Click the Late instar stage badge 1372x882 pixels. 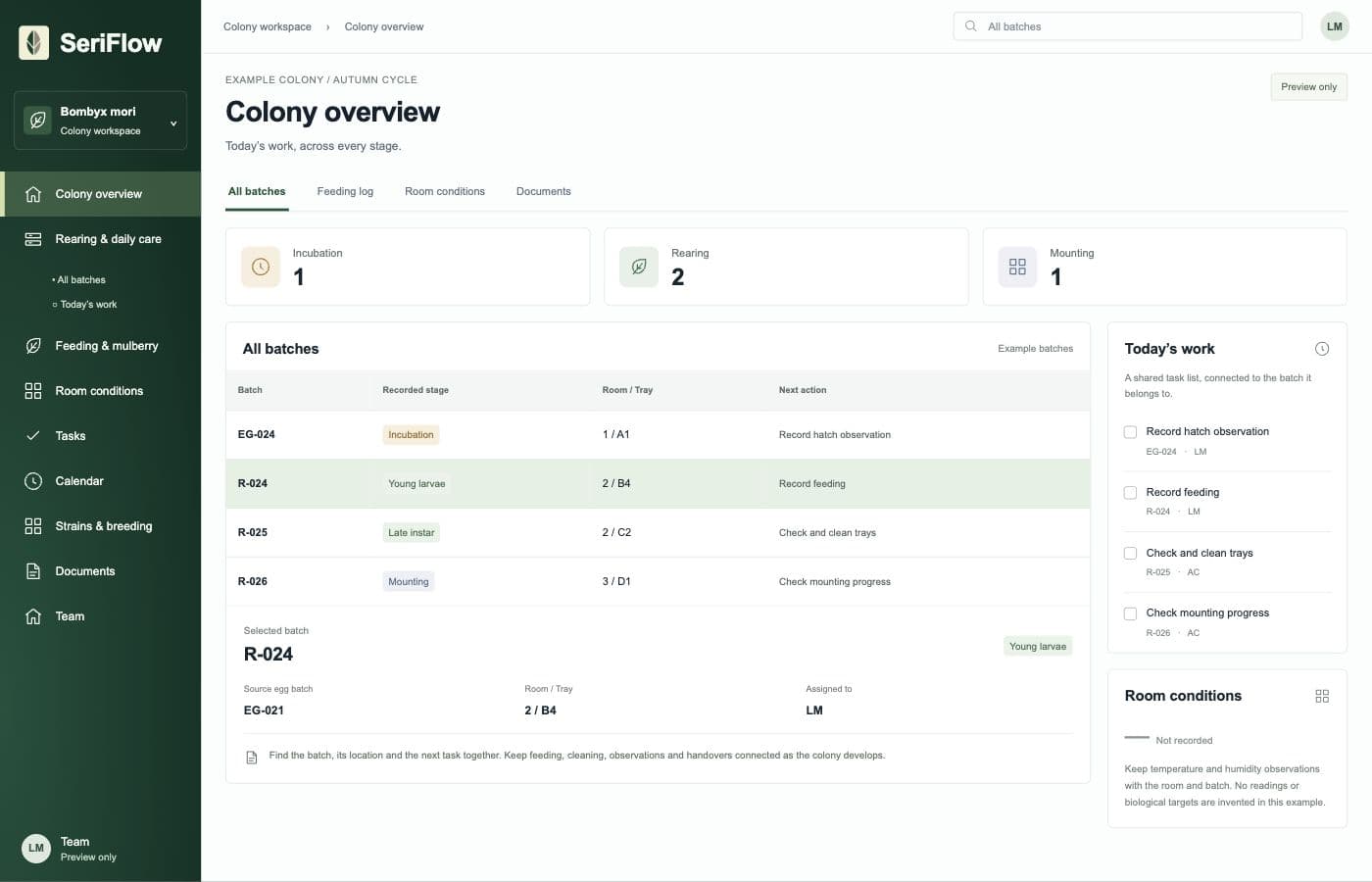[x=412, y=533]
